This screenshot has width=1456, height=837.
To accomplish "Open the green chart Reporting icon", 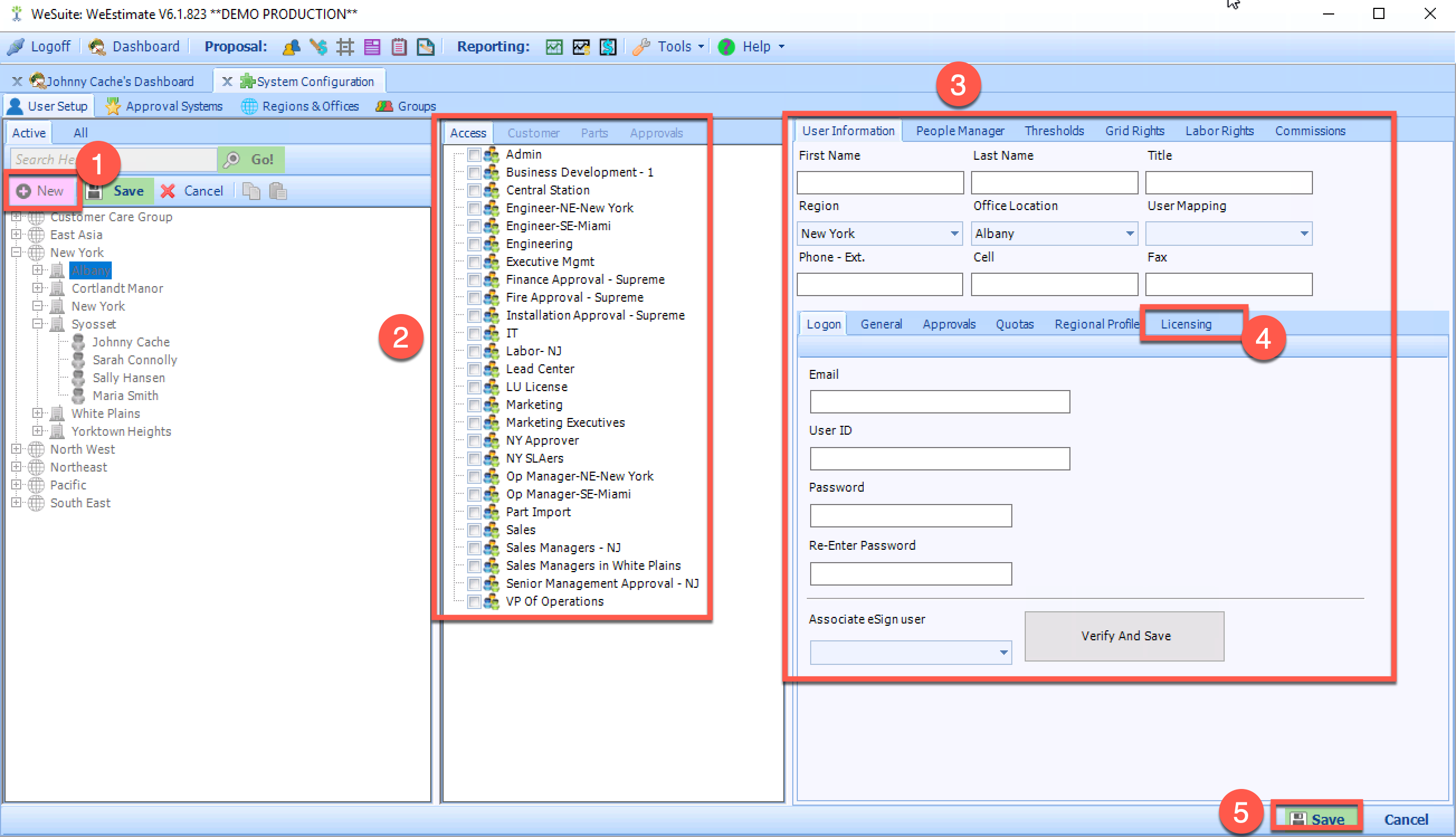I will 554,46.
